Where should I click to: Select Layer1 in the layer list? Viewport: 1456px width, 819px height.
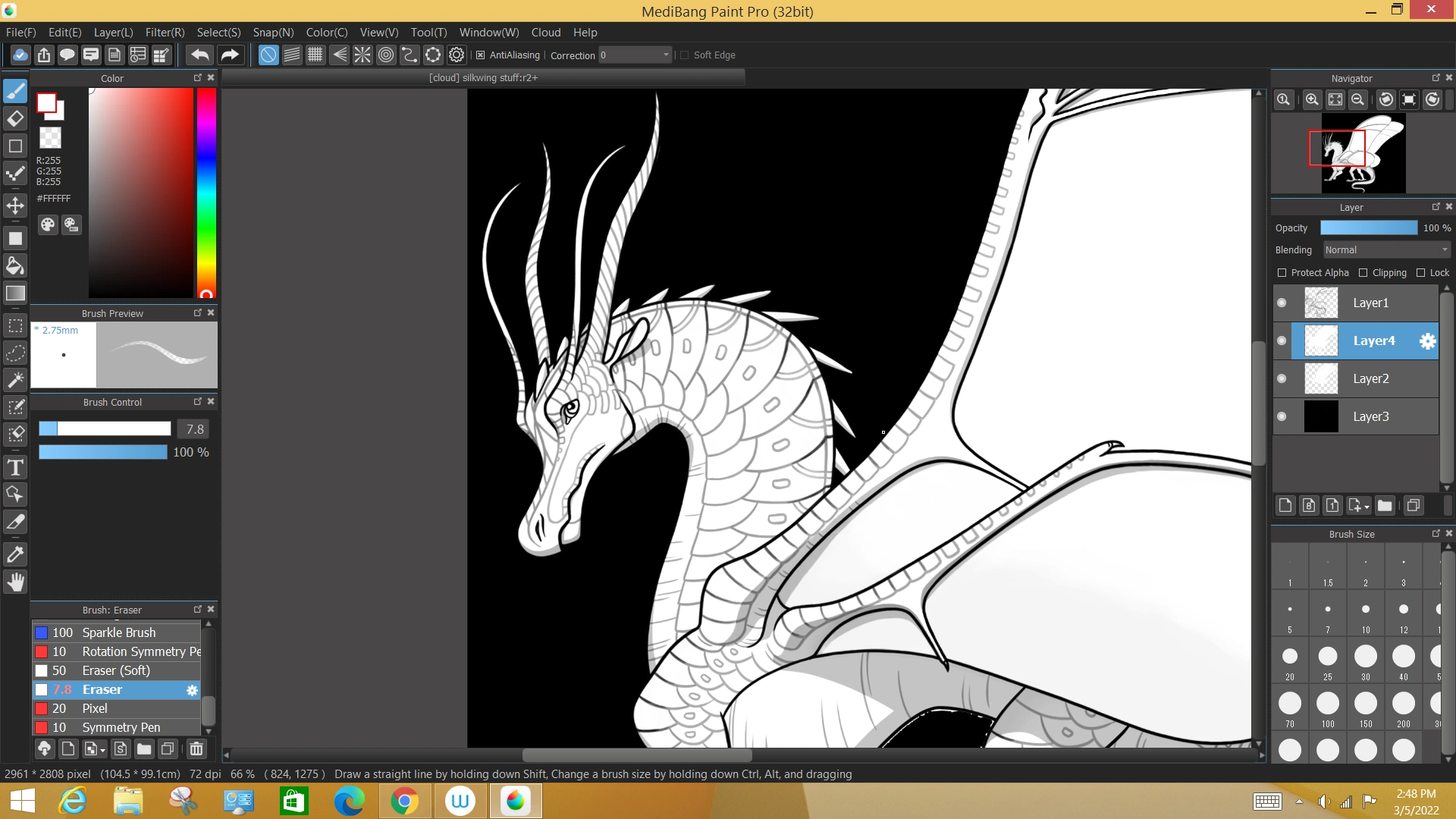click(1370, 303)
